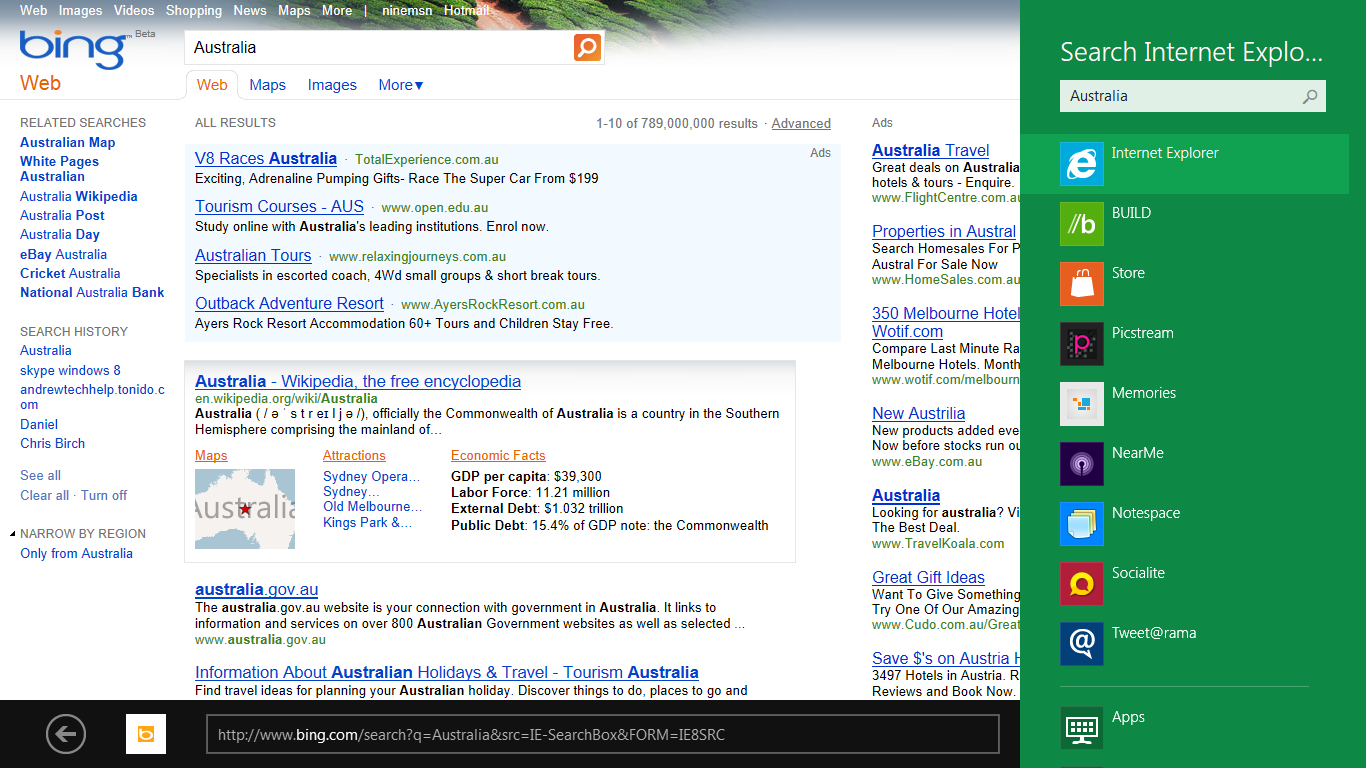Viewport: 1366px width, 768px height.
Task: Open Old Melbourne attraction link
Action: (373, 506)
